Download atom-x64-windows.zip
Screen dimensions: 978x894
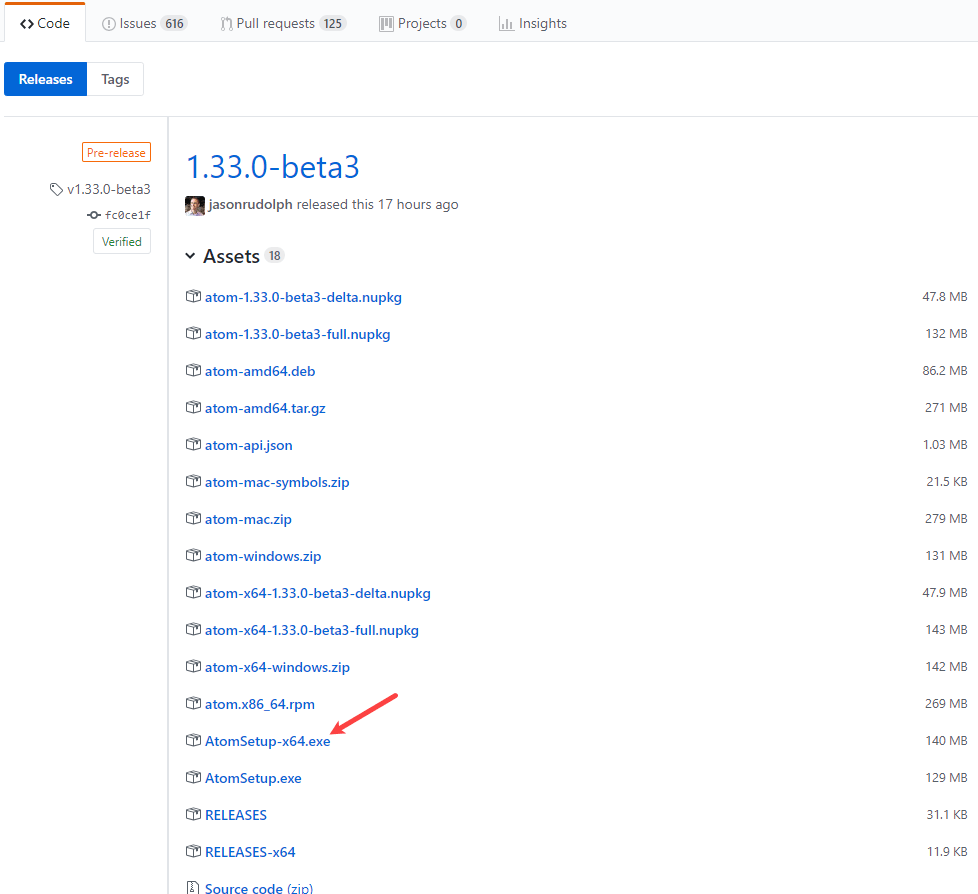[277, 668]
